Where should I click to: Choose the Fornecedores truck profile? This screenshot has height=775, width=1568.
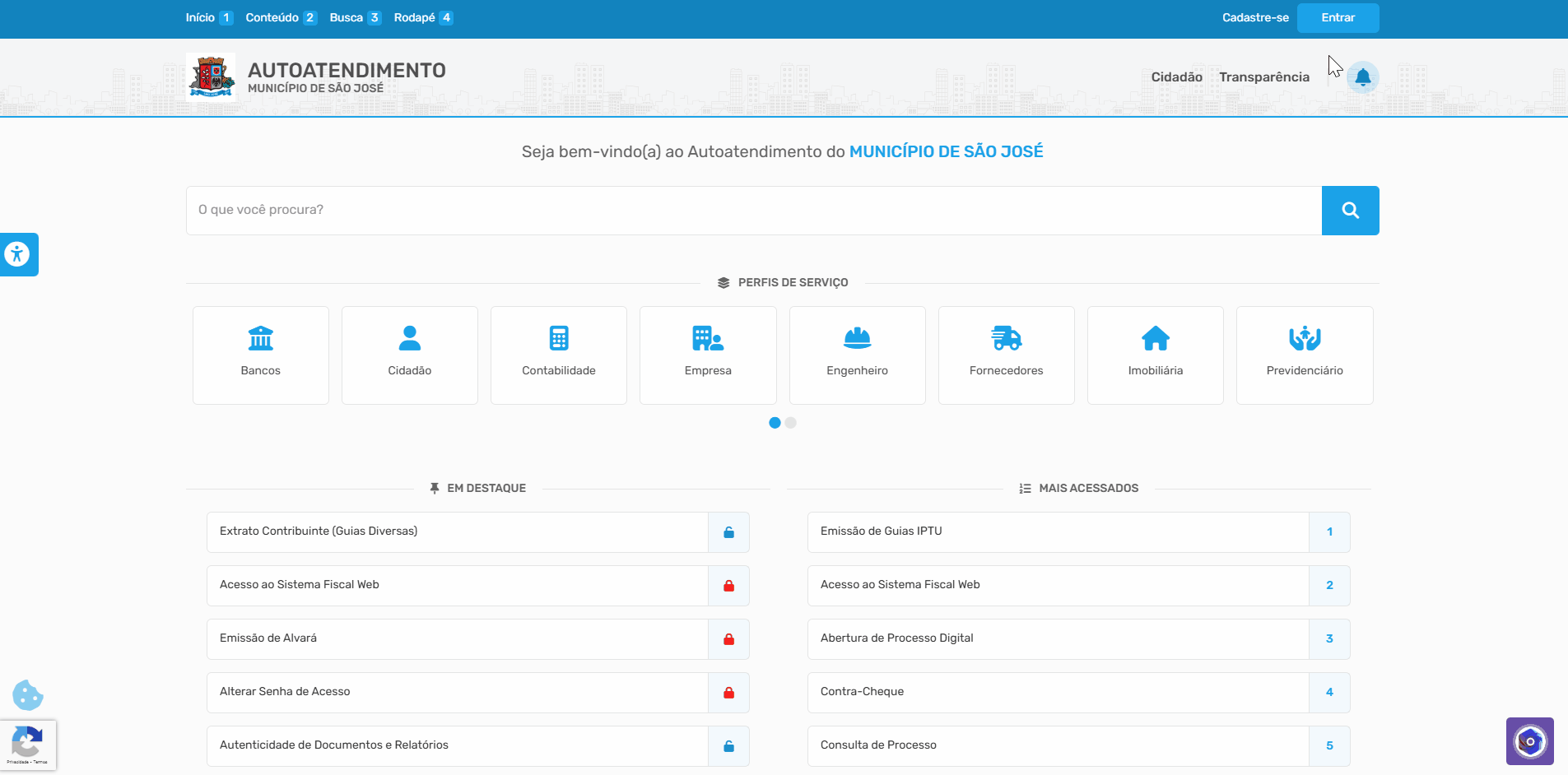click(1006, 355)
